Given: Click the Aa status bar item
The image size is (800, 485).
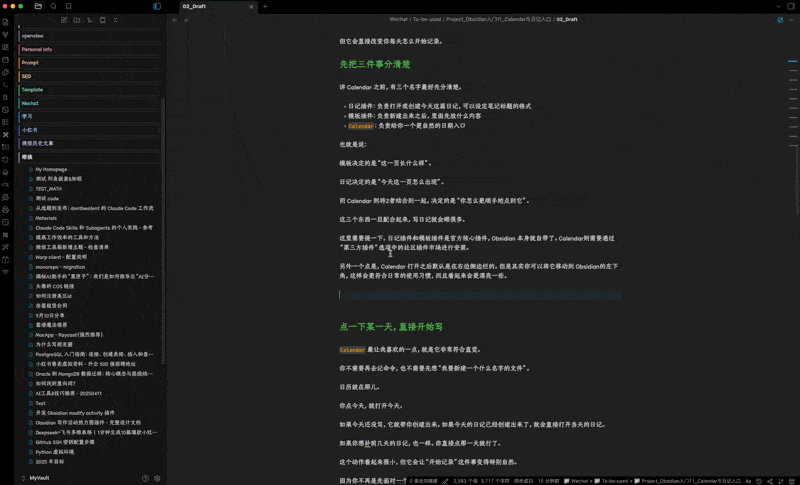Looking at the screenshot, I should [748, 481].
